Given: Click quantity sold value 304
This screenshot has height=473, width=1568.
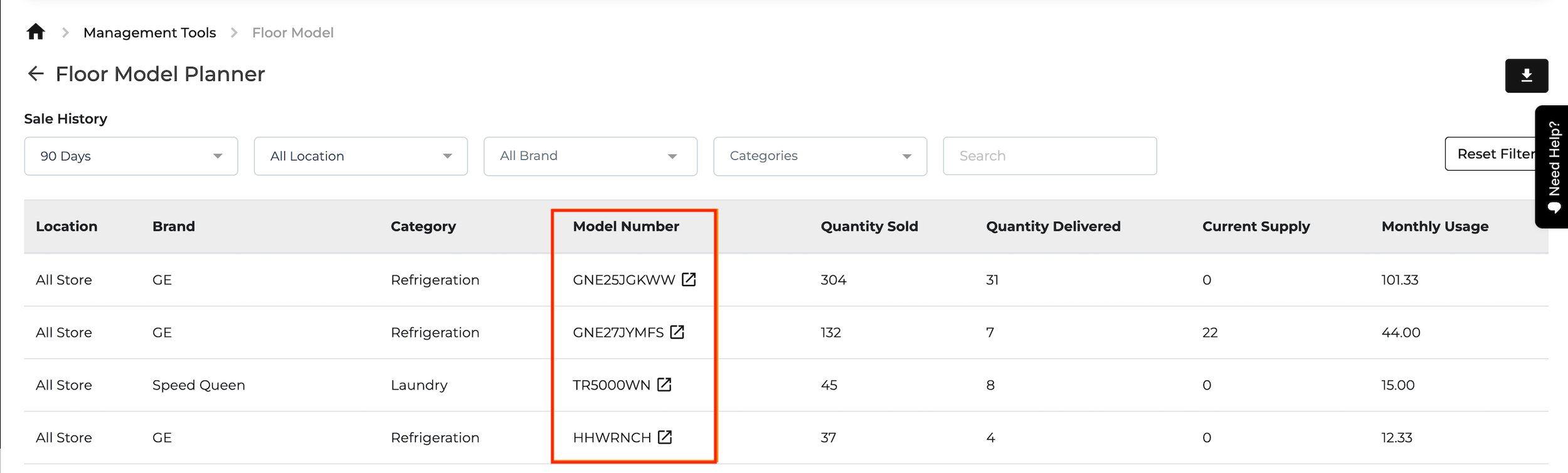Looking at the screenshot, I should (834, 280).
